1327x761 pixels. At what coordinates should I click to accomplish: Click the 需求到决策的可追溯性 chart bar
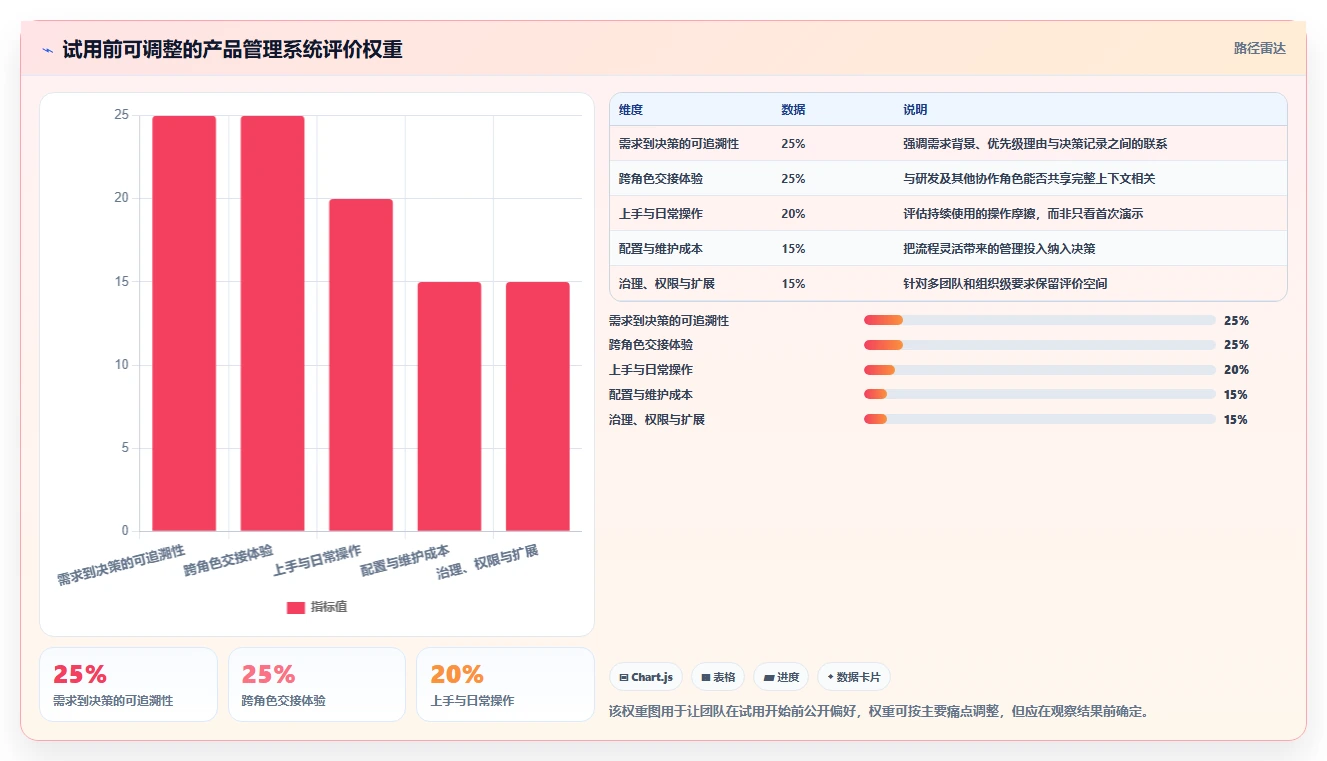tap(184, 323)
